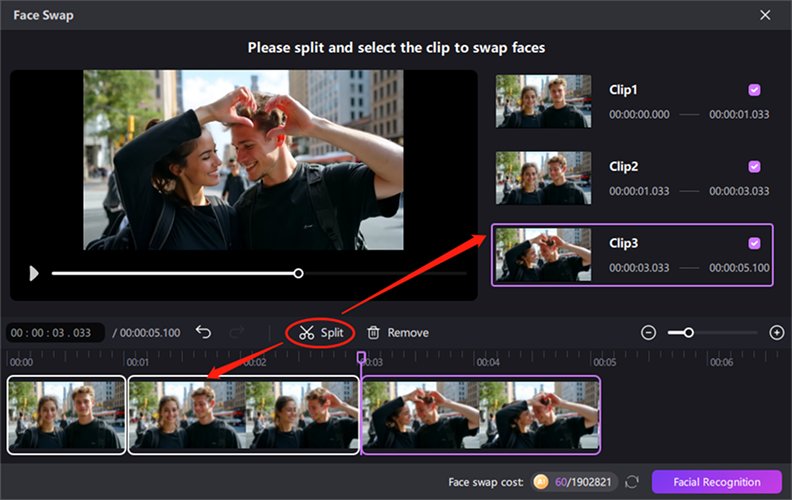Select the first clip segment on timeline
This screenshot has height=500, width=792.
click(66, 415)
